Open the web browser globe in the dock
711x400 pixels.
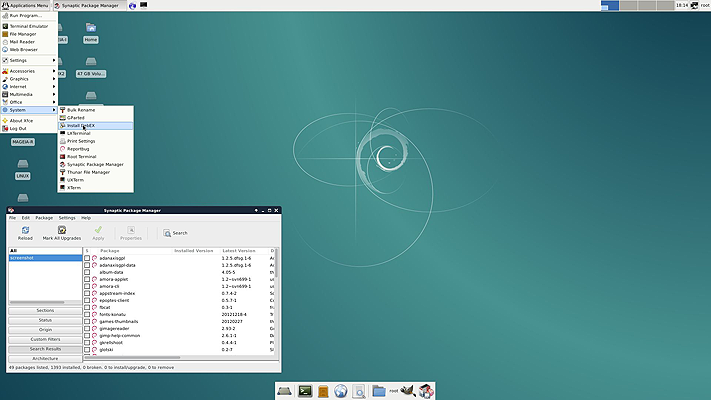pyautogui.click(x=341, y=390)
